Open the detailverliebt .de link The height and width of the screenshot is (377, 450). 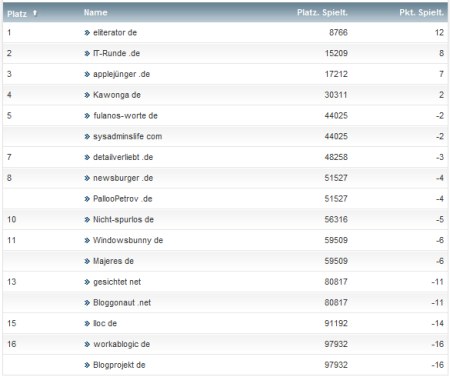123,157
